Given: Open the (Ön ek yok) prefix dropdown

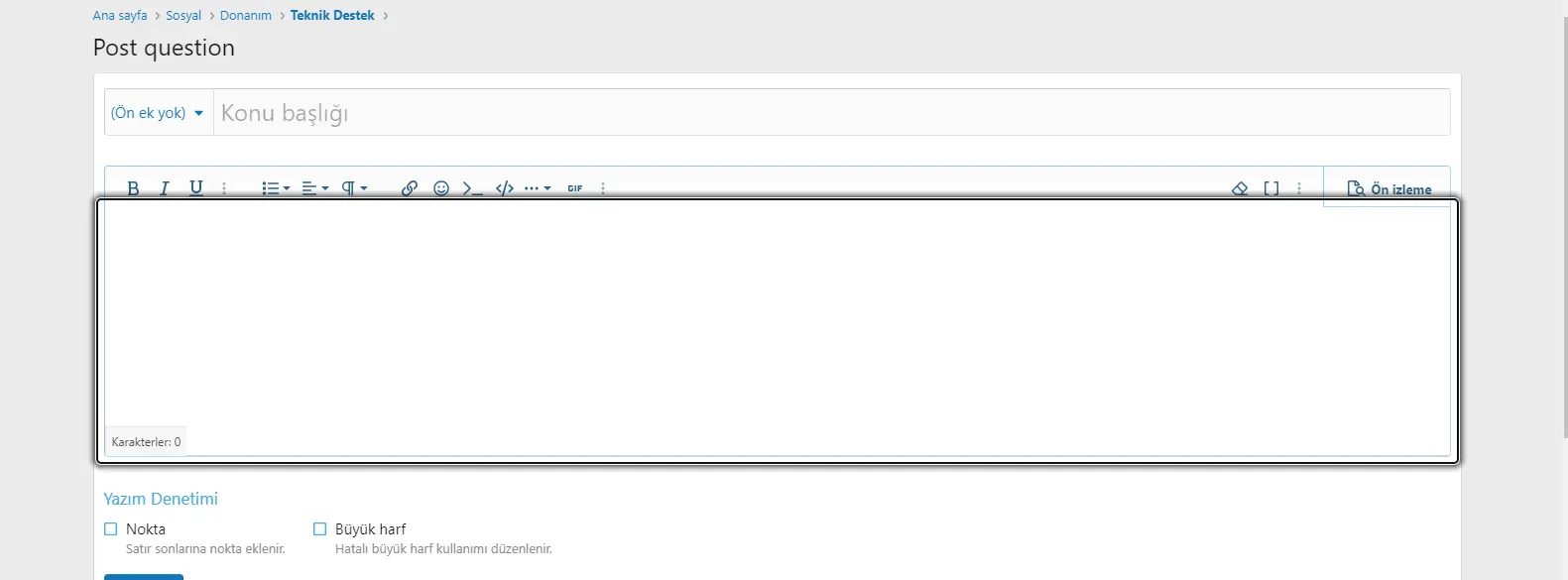Looking at the screenshot, I should click(x=159, y=113).
